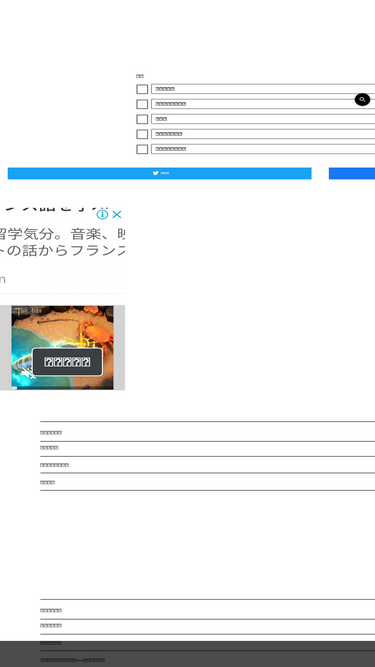Viewport: 375px width, 667px height.
Task: Click the third text field beside checkboxes
Action: 263,119
